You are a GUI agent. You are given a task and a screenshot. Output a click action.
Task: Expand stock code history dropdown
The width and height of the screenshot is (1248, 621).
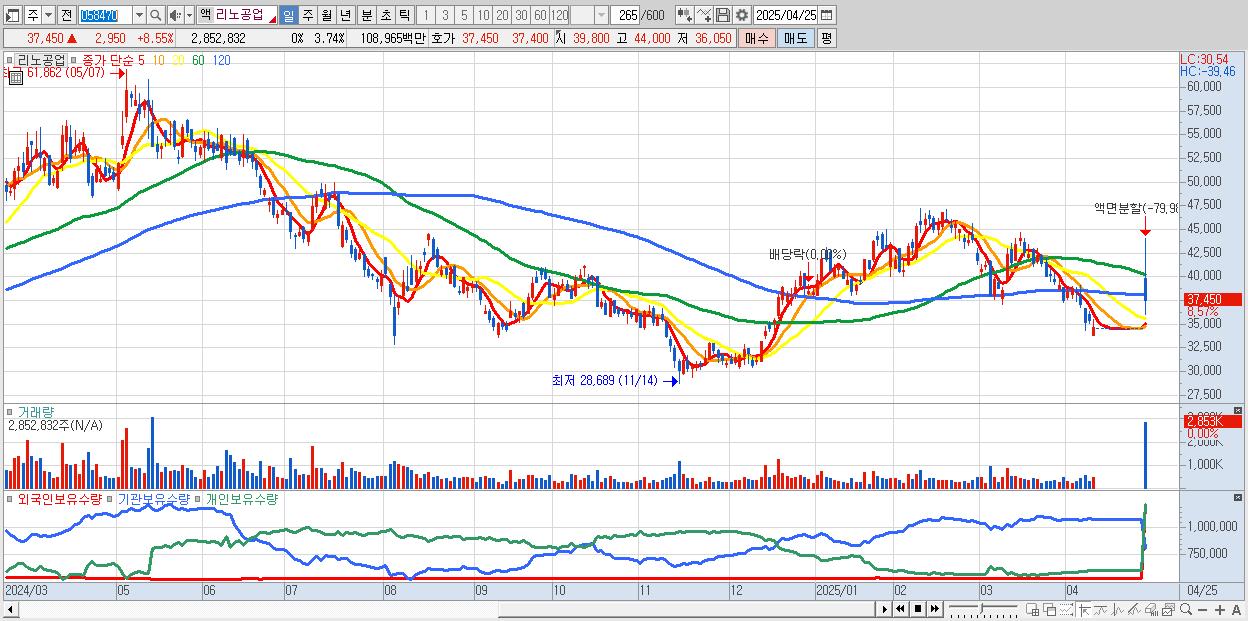139,15
